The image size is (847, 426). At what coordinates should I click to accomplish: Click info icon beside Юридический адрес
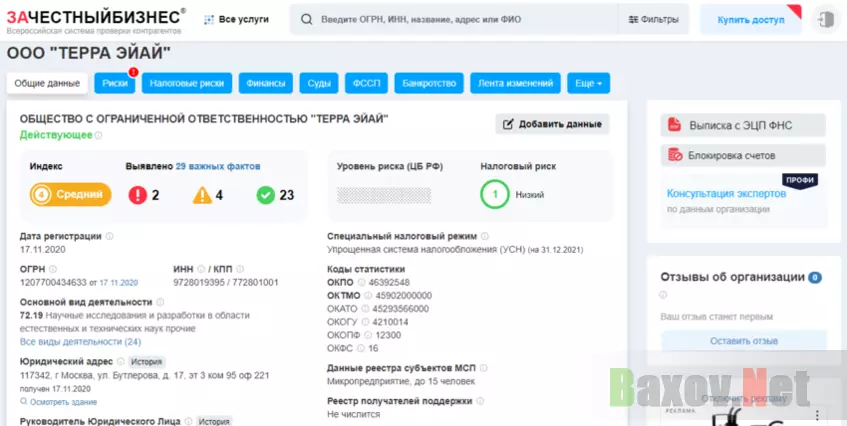120,362
